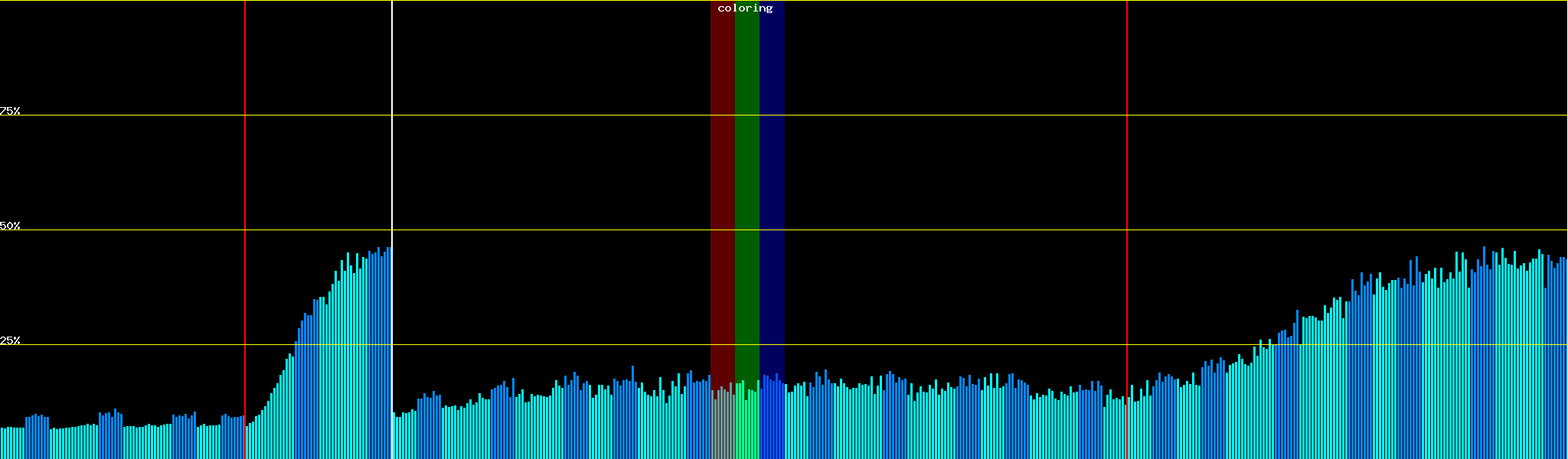Click the bar immediately right of right red line
This screenshot has width=1568, height=459.
point(1129,428)
